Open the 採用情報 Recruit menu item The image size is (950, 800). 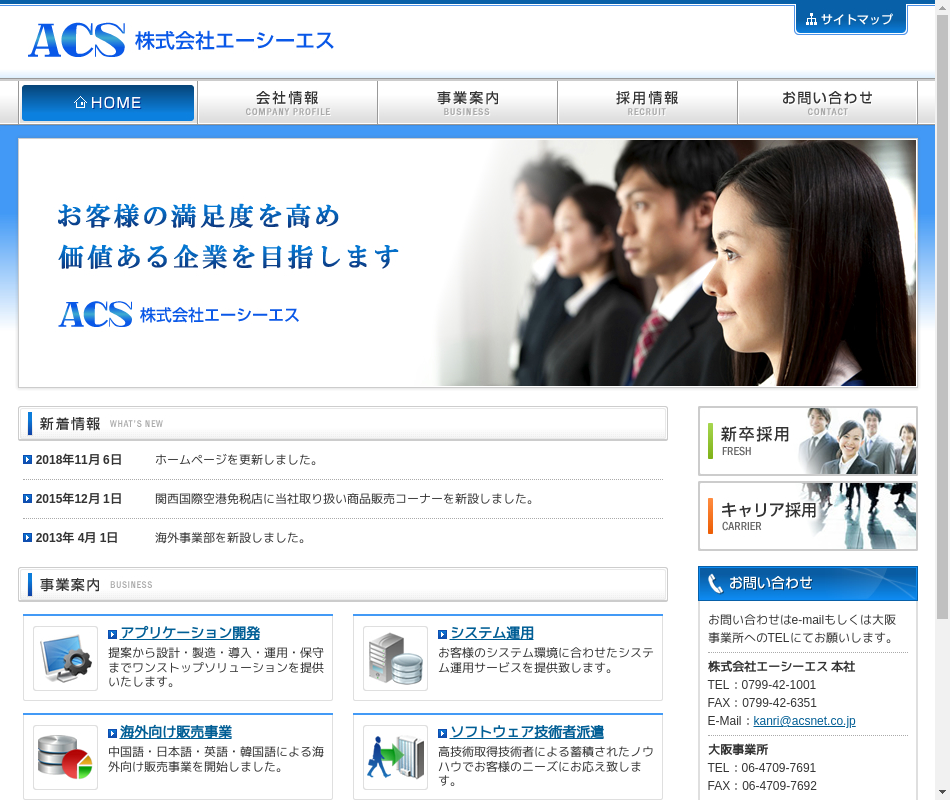(x=647, y=103)
